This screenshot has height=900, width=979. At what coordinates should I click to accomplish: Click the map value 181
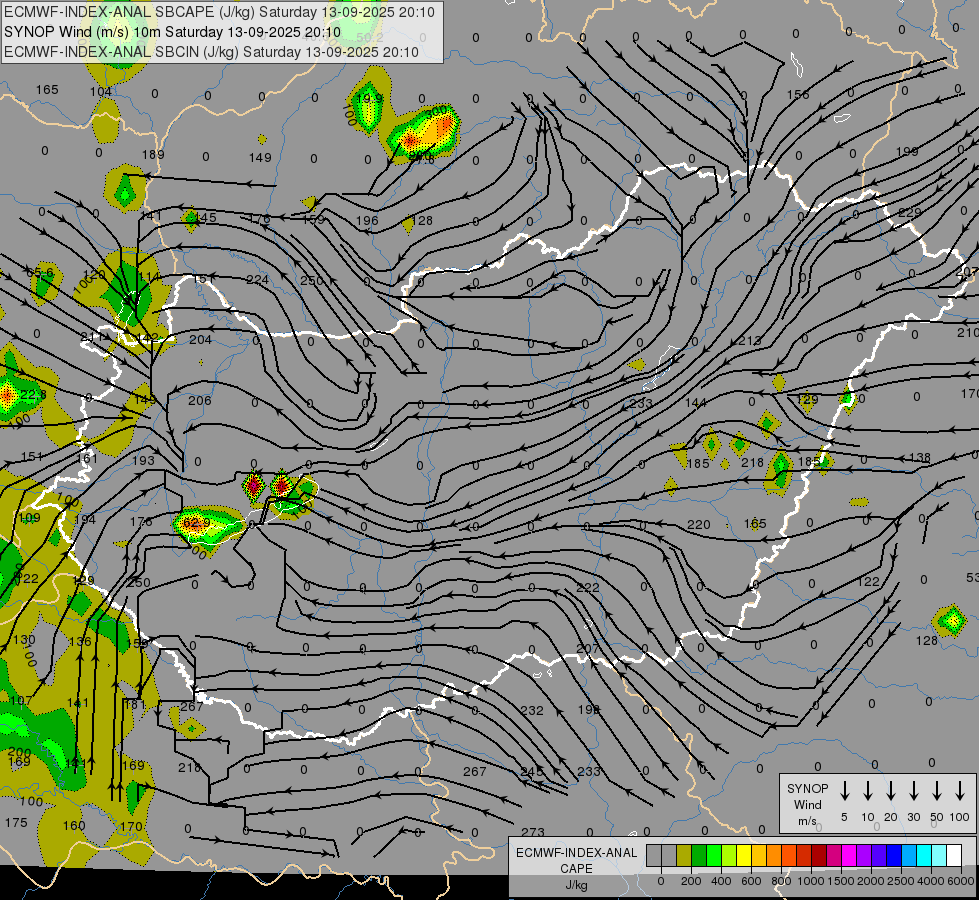point(135,705)
